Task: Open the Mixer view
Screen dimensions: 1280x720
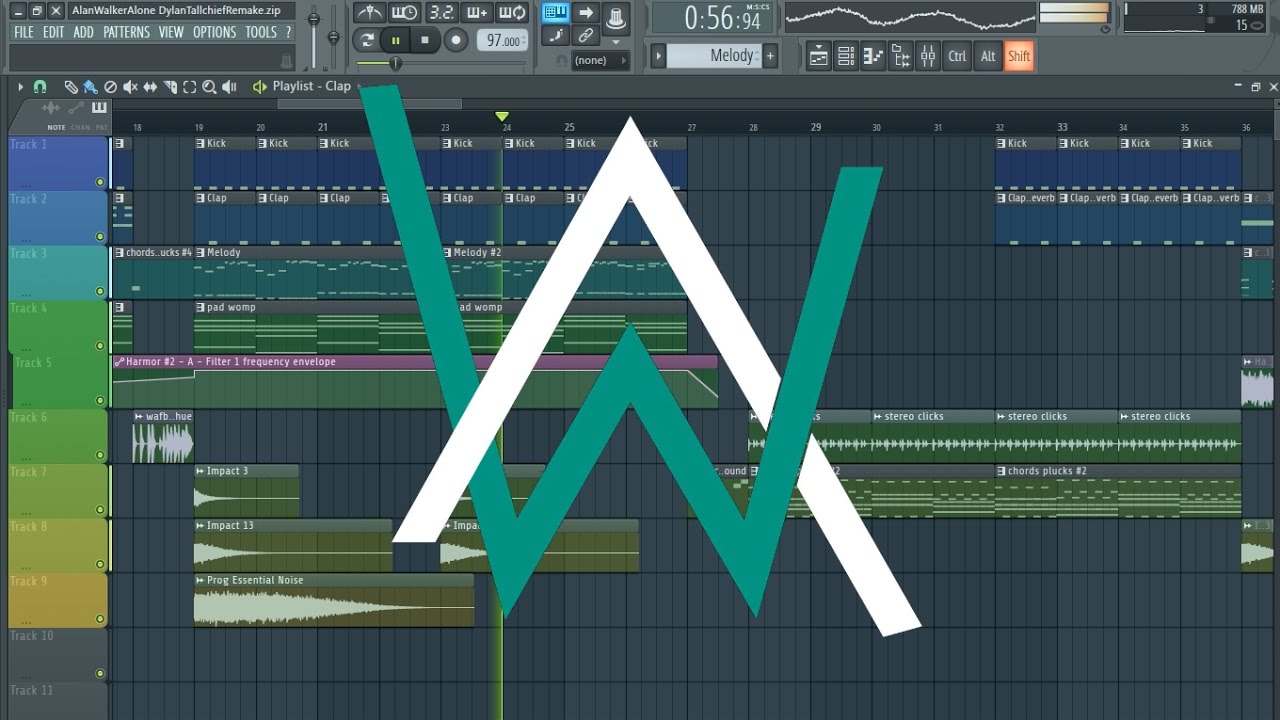Action: 927,56
